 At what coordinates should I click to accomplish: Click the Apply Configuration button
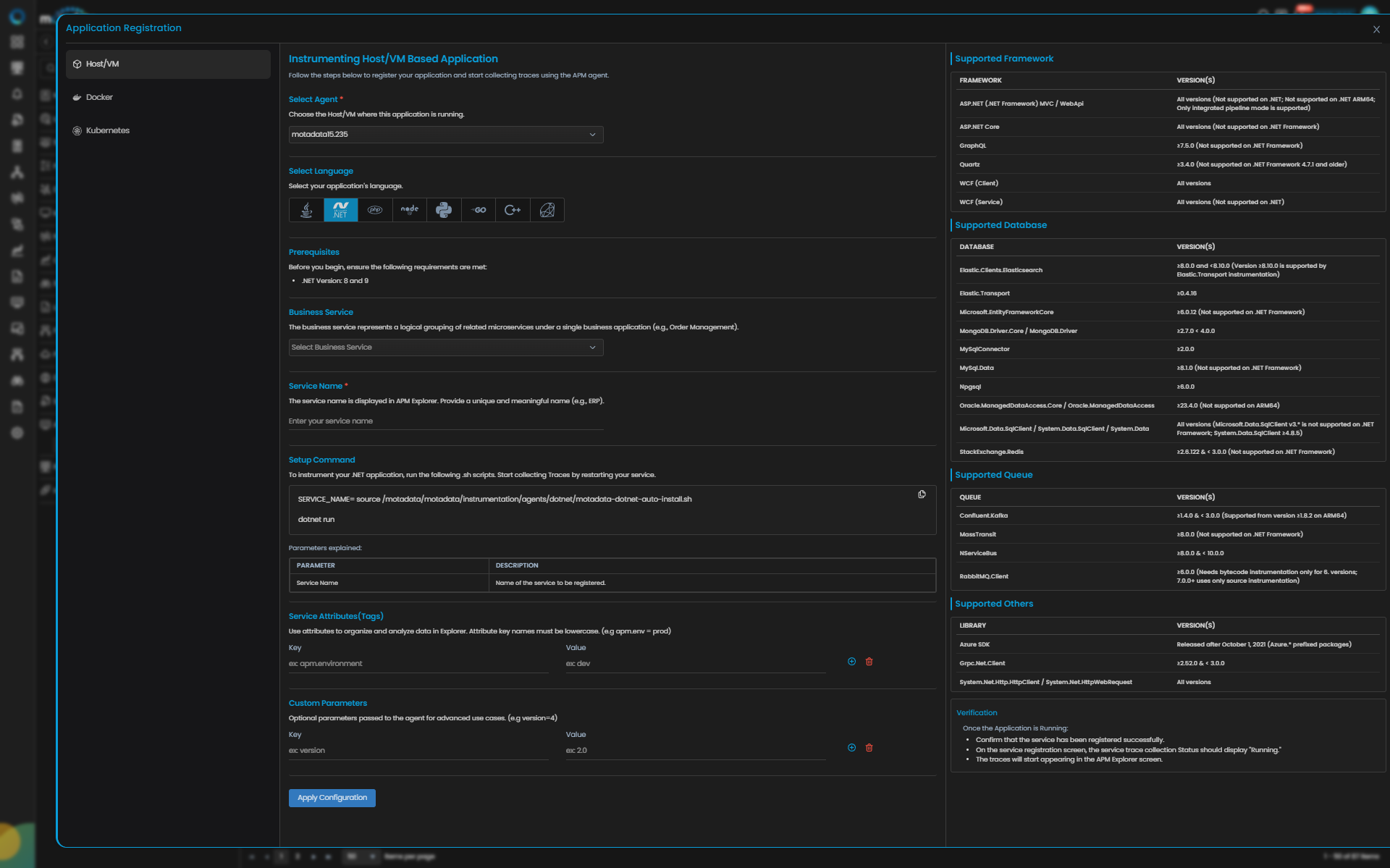click(332, 798)
